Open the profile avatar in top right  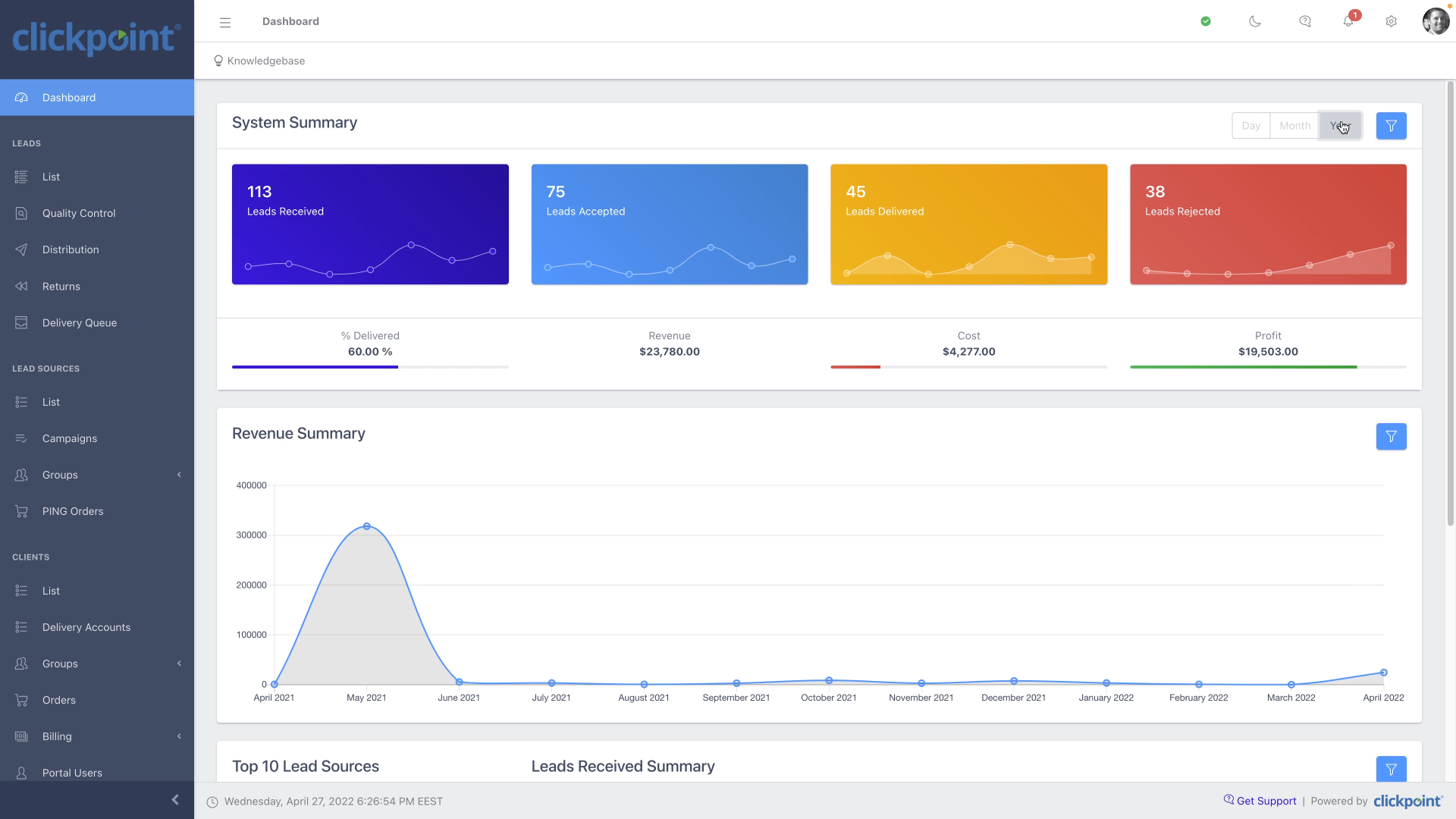[1436, 21]
